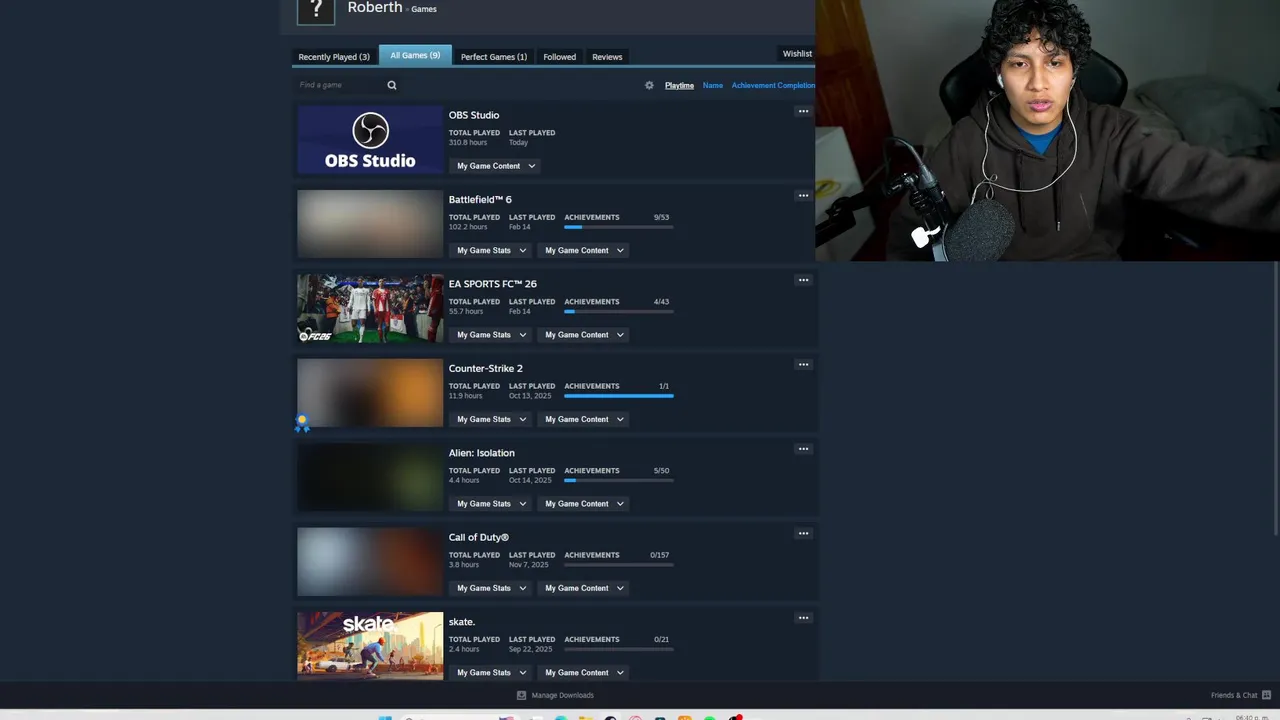
Task: Click the Call of Duty® title text
Action: [x=479, y=538]
